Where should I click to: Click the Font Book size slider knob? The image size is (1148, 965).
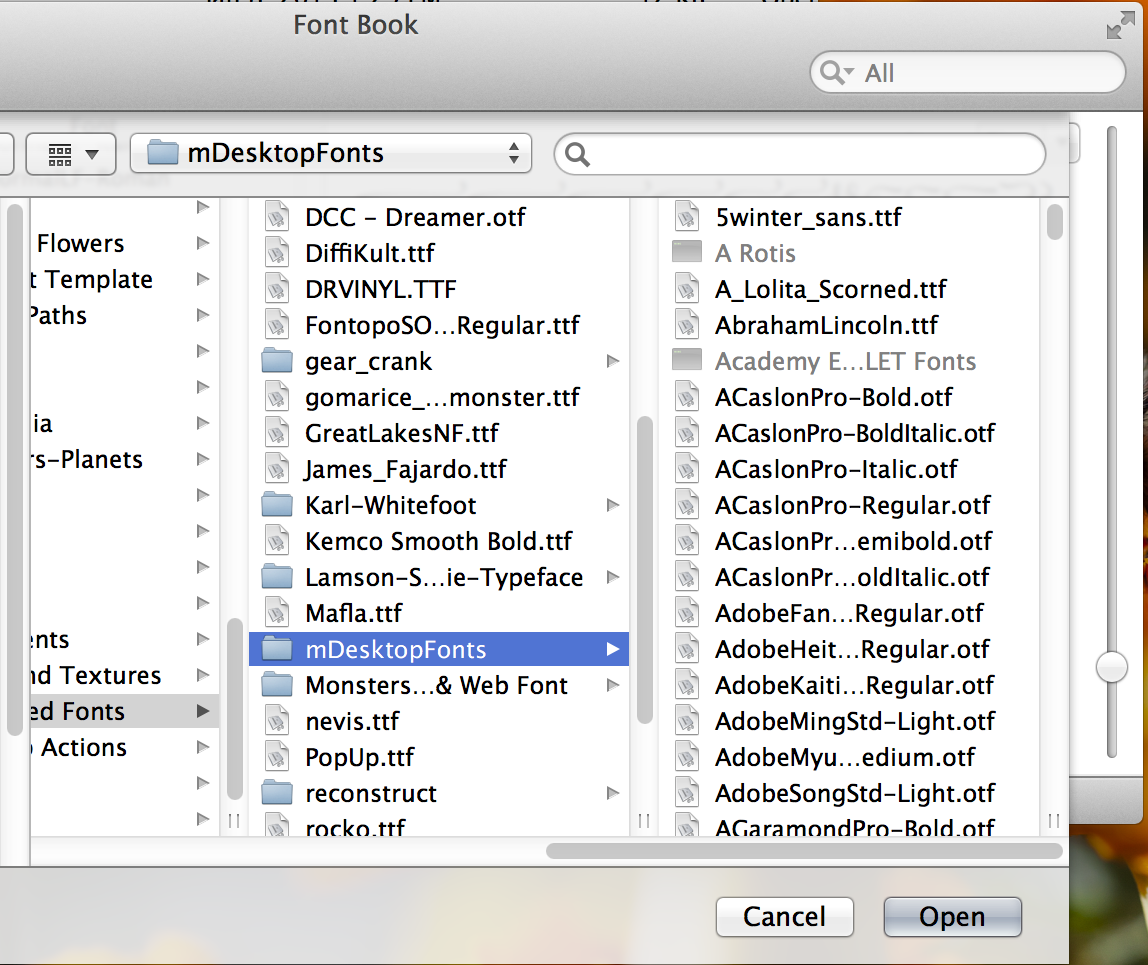(1111, 667)
